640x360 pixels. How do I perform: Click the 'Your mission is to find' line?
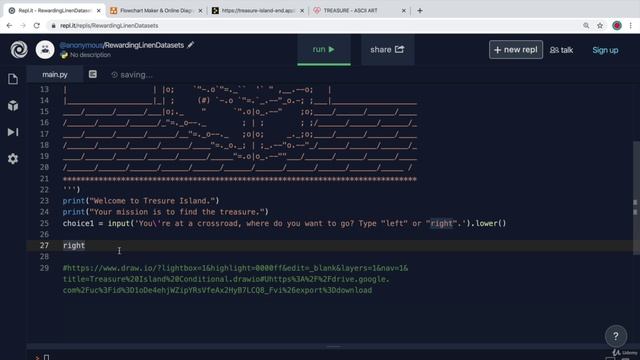click(166, 212)
